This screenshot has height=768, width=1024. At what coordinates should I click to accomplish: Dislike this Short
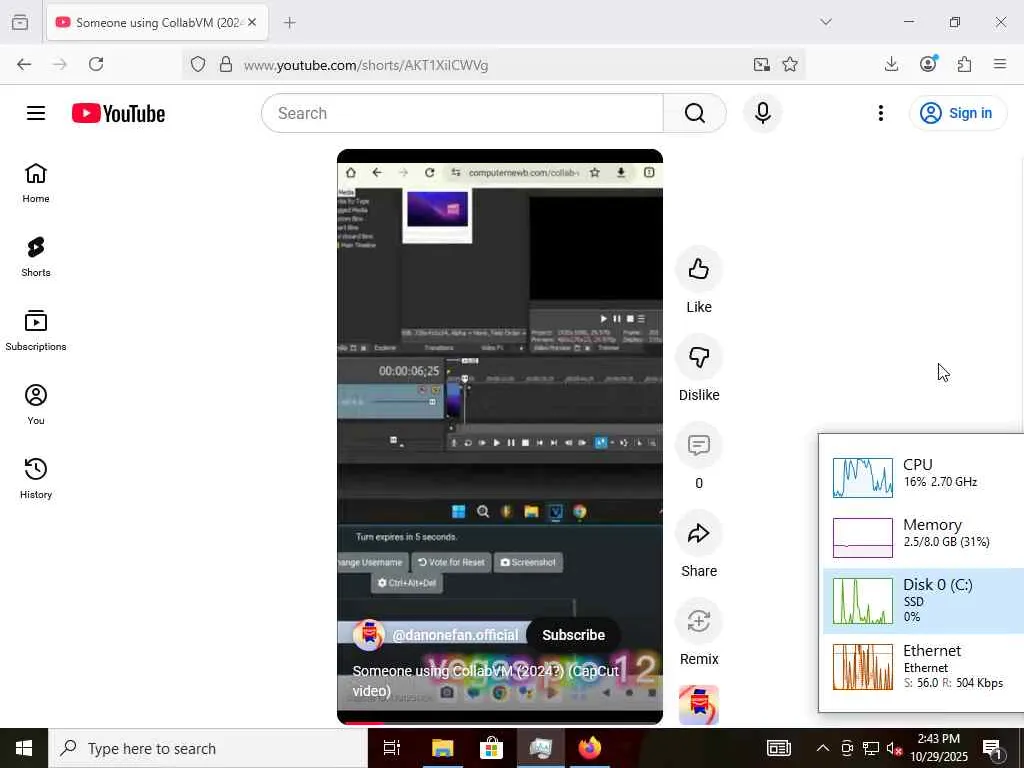tap(699, 357)
